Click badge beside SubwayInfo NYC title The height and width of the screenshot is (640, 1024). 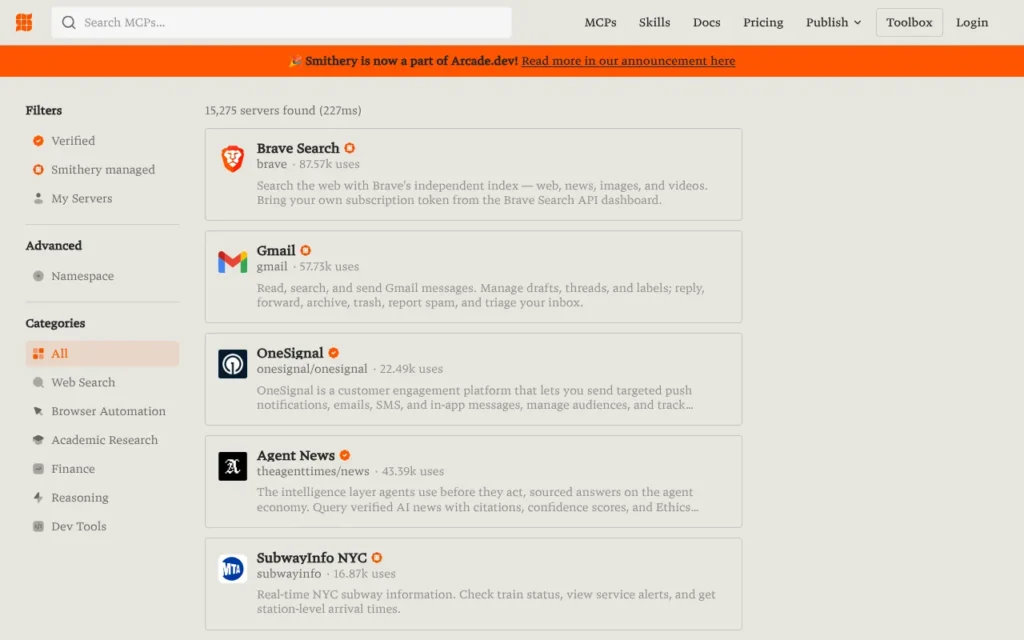(377, 558)
